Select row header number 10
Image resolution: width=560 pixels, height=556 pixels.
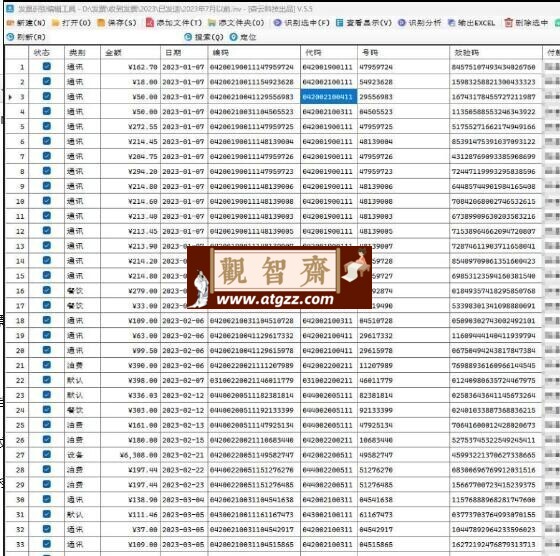17,201
